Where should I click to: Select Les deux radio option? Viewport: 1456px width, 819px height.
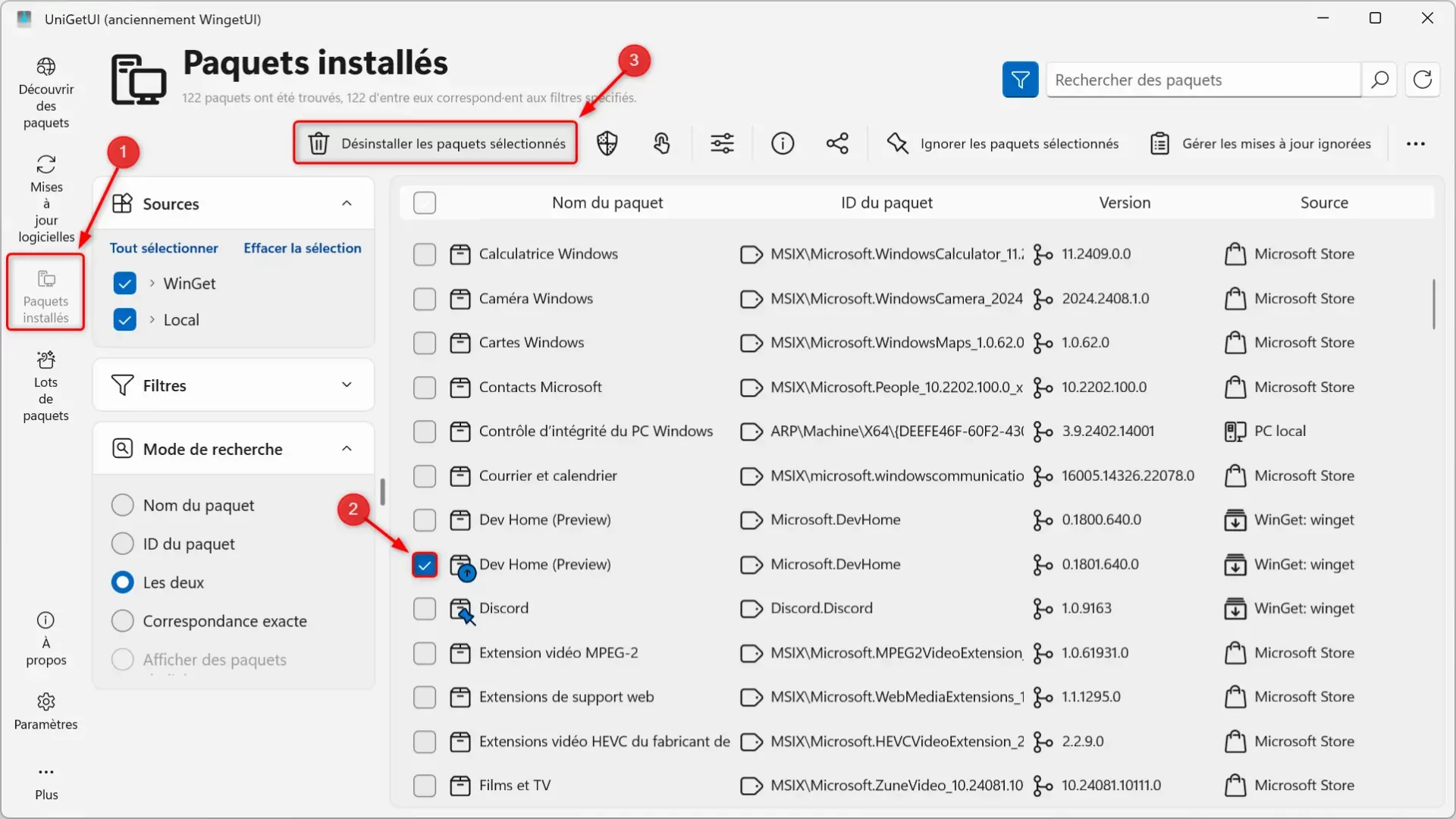[122, 582]
